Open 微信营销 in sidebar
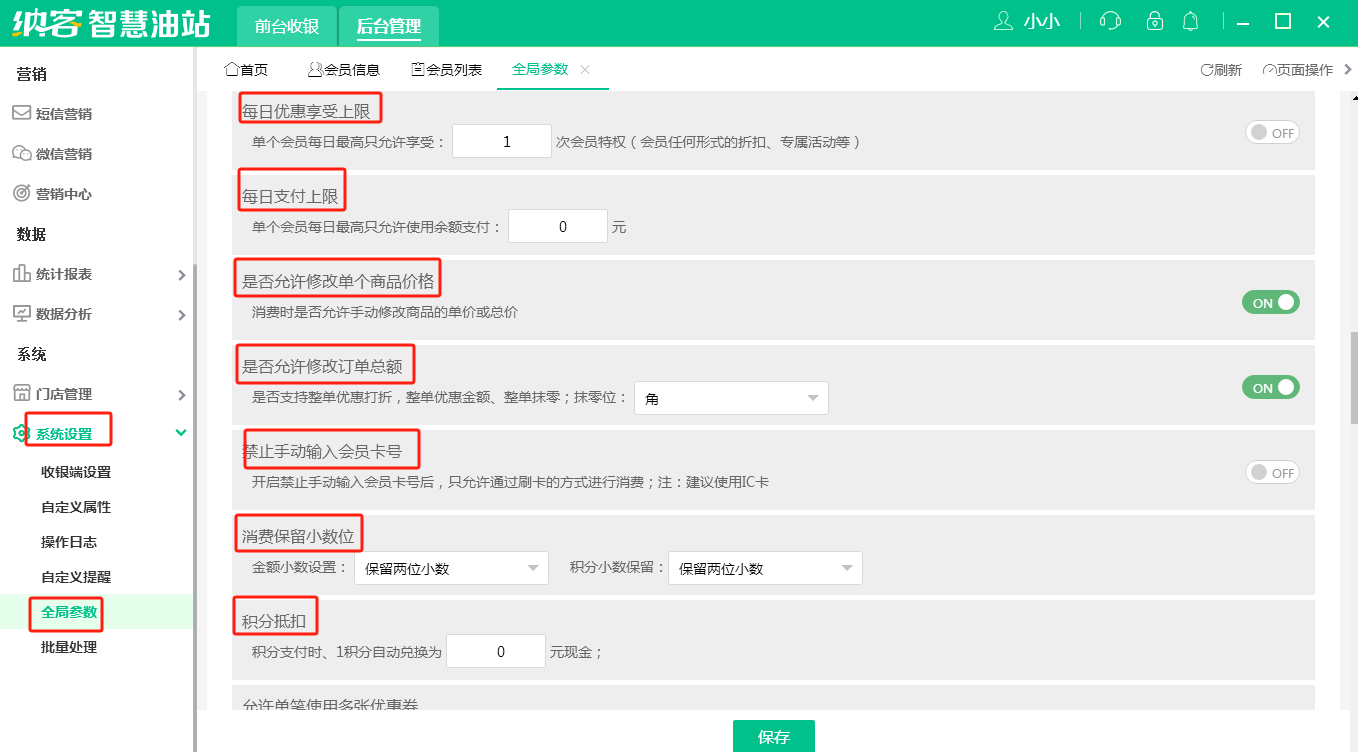This screenshot has width=1358, height=752. [x=64, y=154]
